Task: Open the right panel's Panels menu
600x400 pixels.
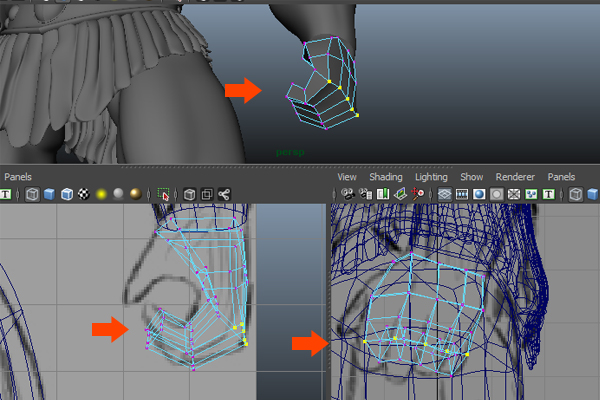Action: (561, 177)
